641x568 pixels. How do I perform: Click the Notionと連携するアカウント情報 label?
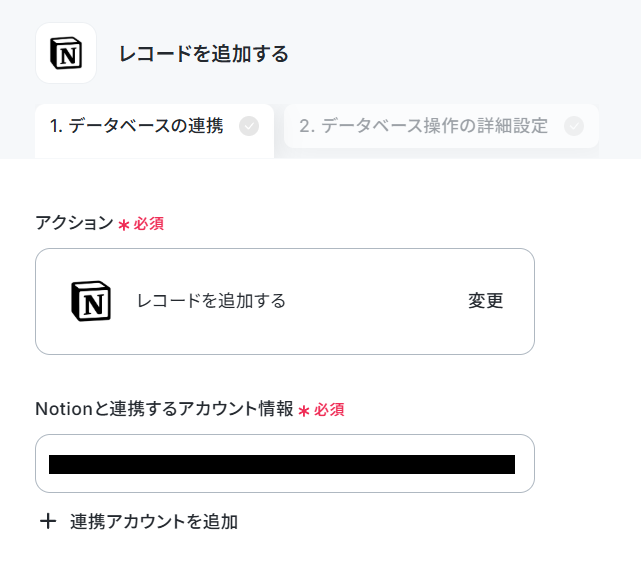(x=164, y=409)
